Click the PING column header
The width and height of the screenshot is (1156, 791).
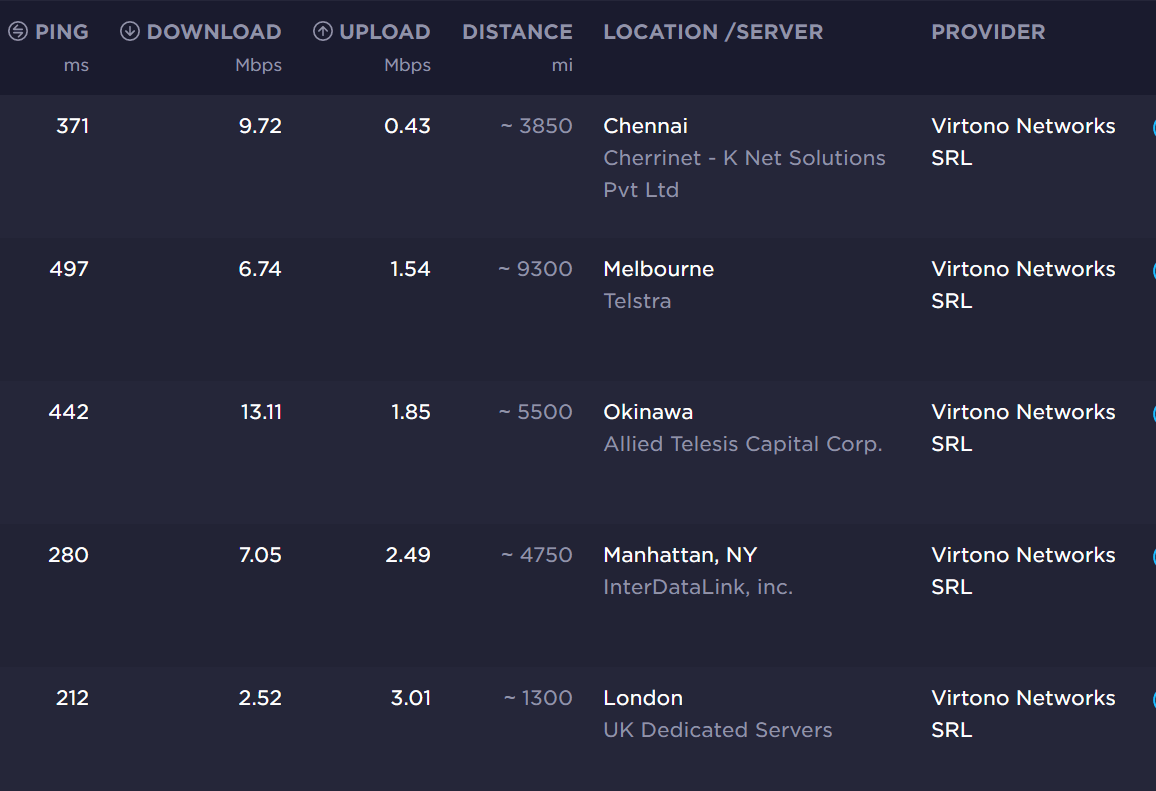62,32
